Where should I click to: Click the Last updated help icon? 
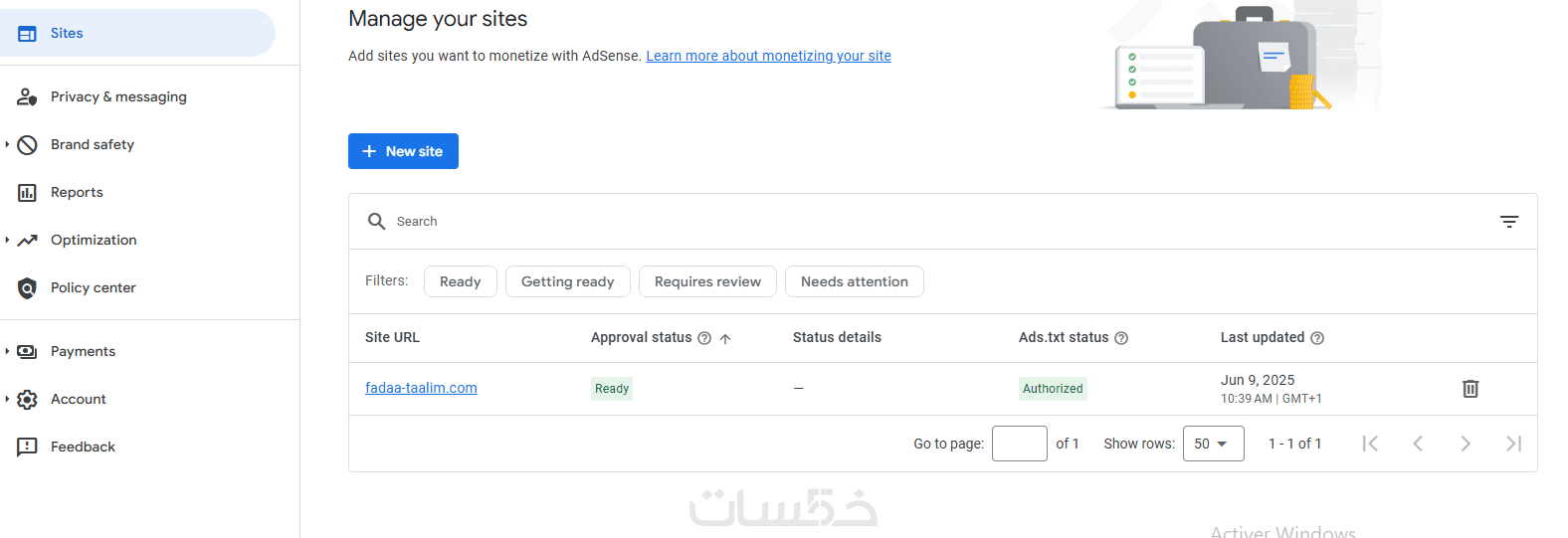[x=1317, y=338]
